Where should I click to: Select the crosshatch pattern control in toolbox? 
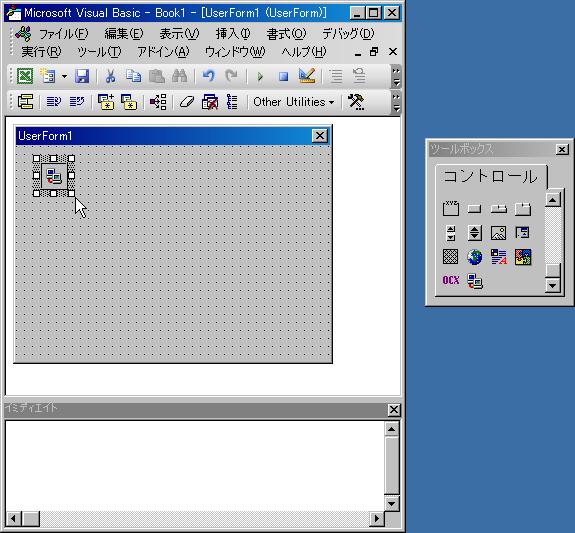point(450,256)
